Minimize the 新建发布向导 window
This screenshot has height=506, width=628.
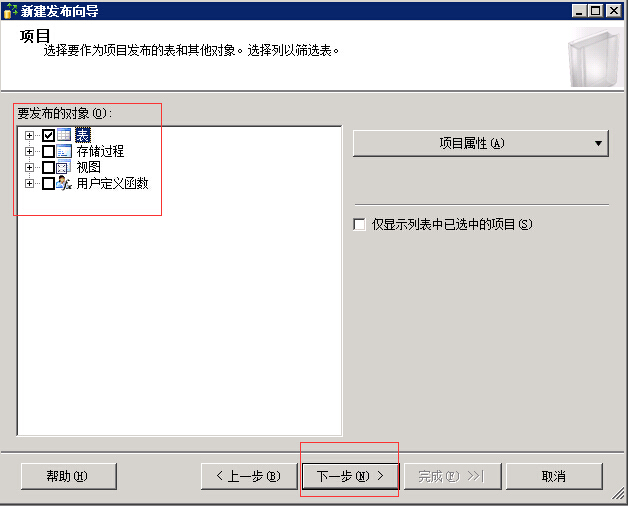coord(579,11)
